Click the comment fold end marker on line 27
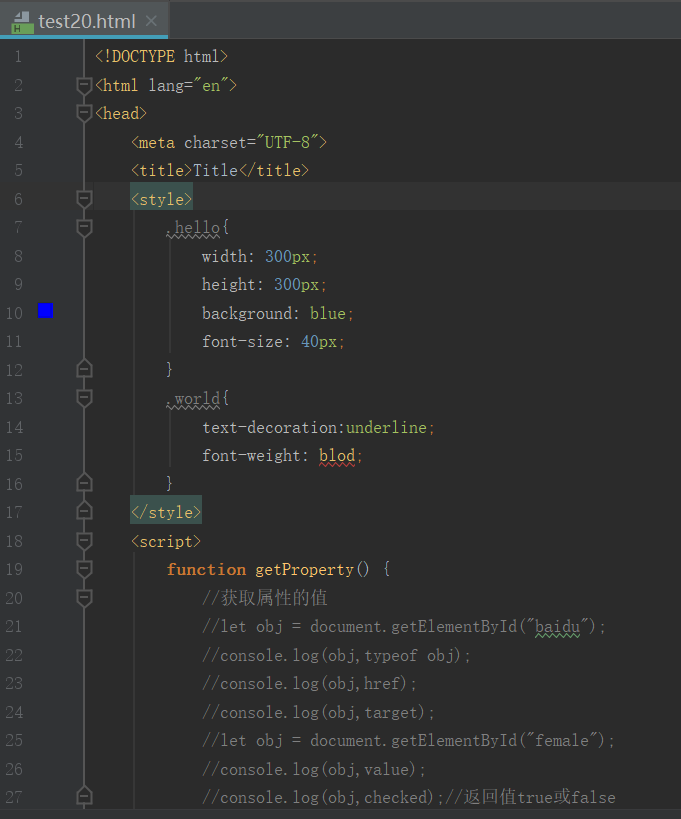This screenshot has height=819, width=681. click(x=84, y=796)
